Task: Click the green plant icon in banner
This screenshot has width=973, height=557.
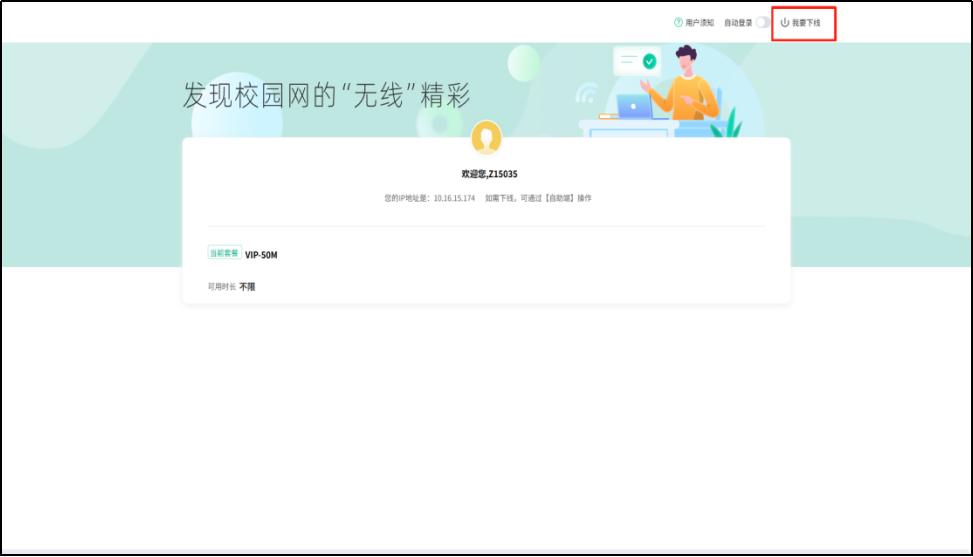Action: 735,123
